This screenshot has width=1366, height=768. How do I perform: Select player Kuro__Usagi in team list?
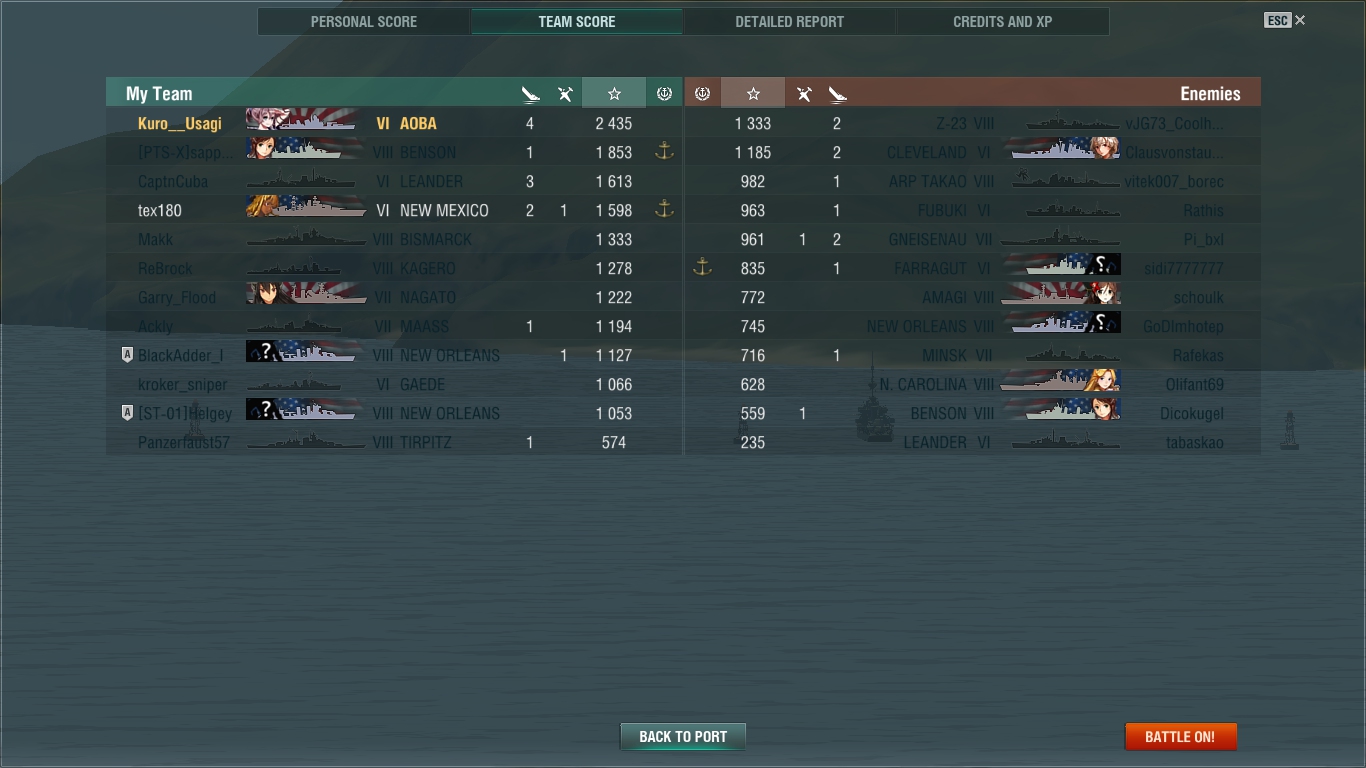180,124
